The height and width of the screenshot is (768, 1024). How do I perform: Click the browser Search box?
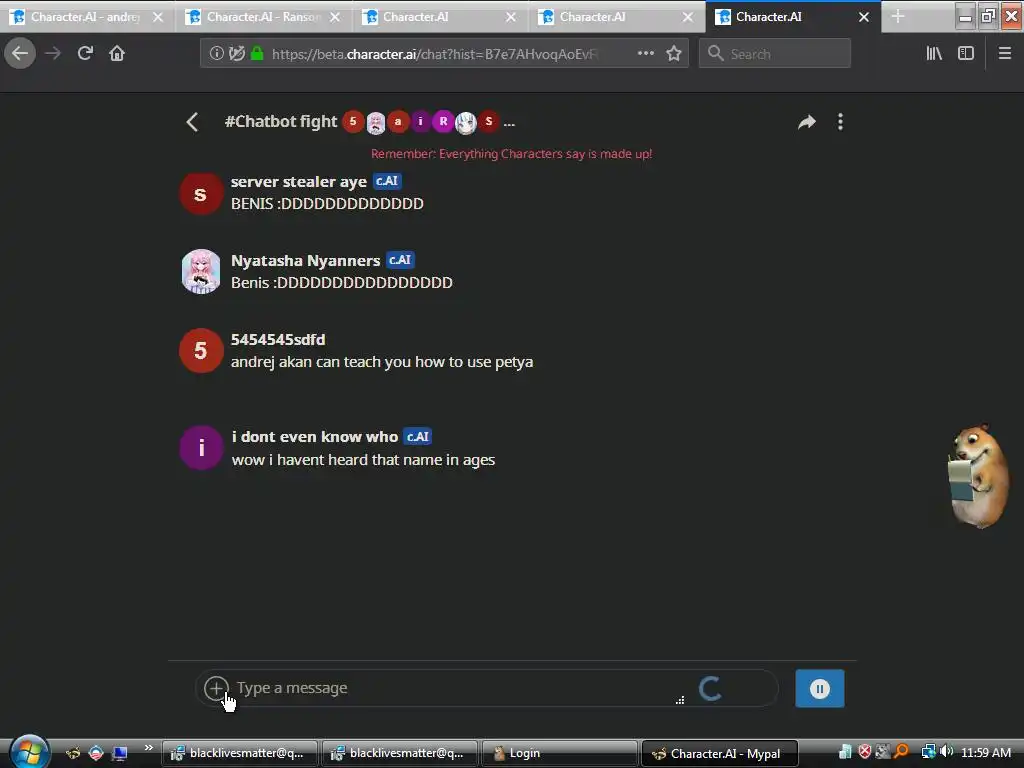pos(775,54)
